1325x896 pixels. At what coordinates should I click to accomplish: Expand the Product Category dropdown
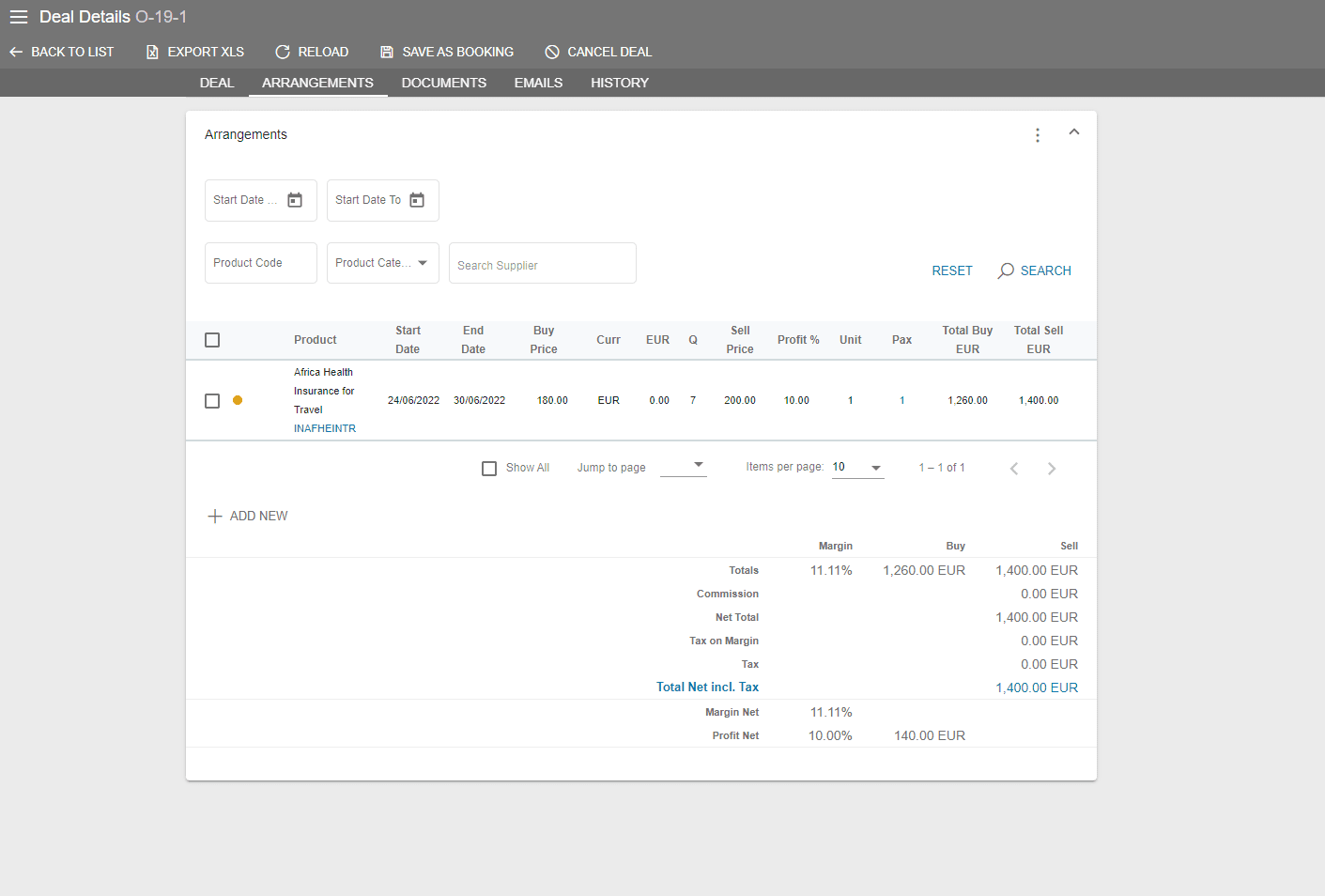tap(383, 263)
